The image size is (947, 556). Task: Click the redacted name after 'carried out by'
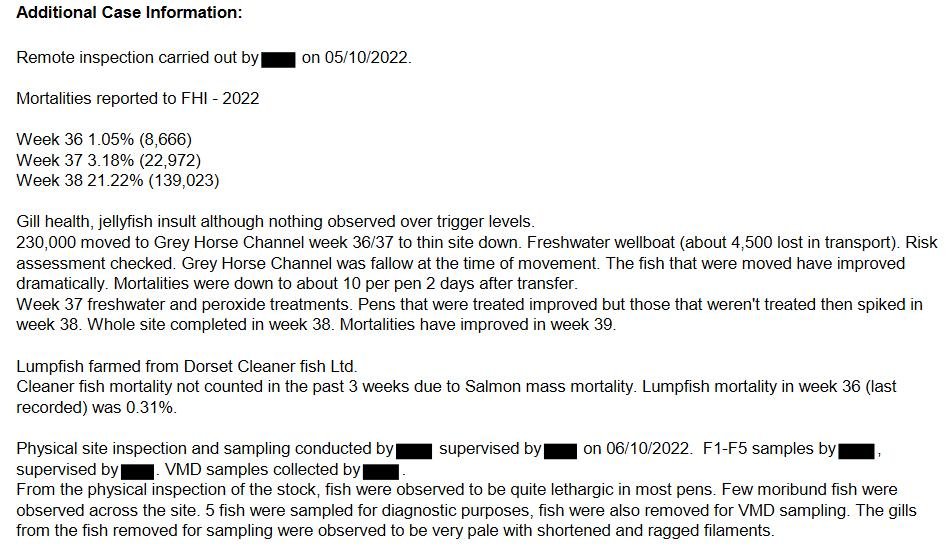278,59
